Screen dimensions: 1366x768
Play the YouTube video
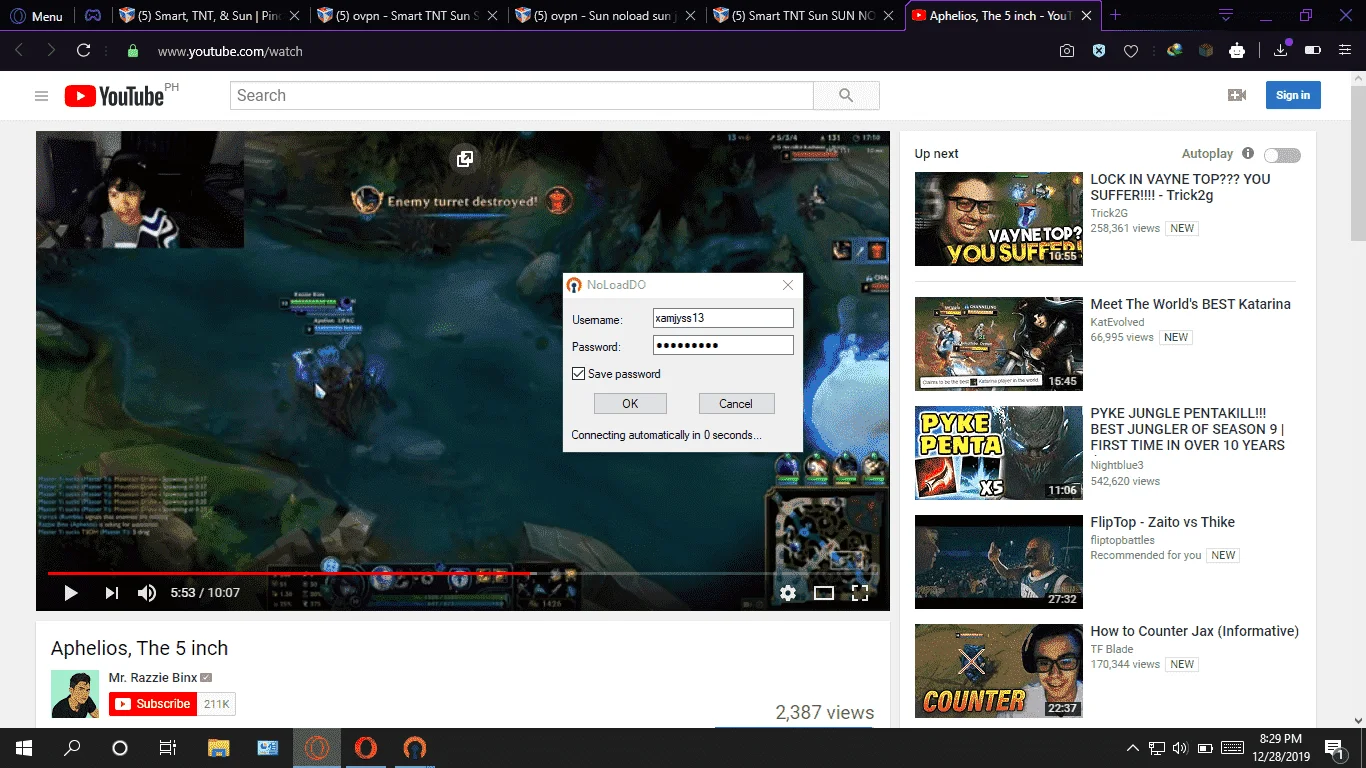(x=71, y=593)
